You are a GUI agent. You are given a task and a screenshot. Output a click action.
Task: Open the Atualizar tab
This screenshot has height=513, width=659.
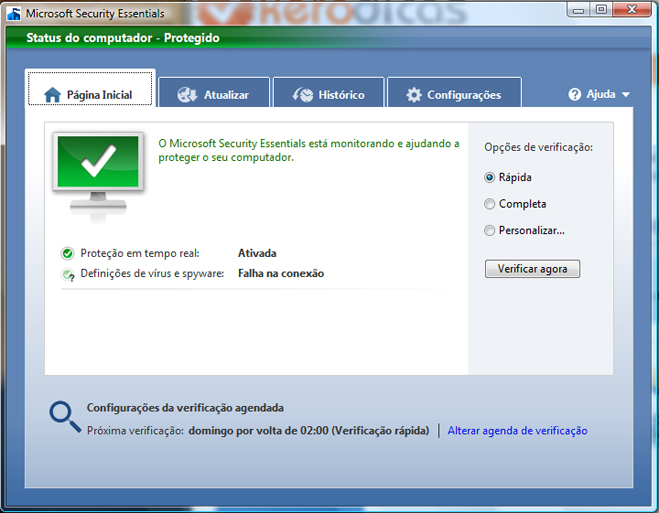pos(214,92)
